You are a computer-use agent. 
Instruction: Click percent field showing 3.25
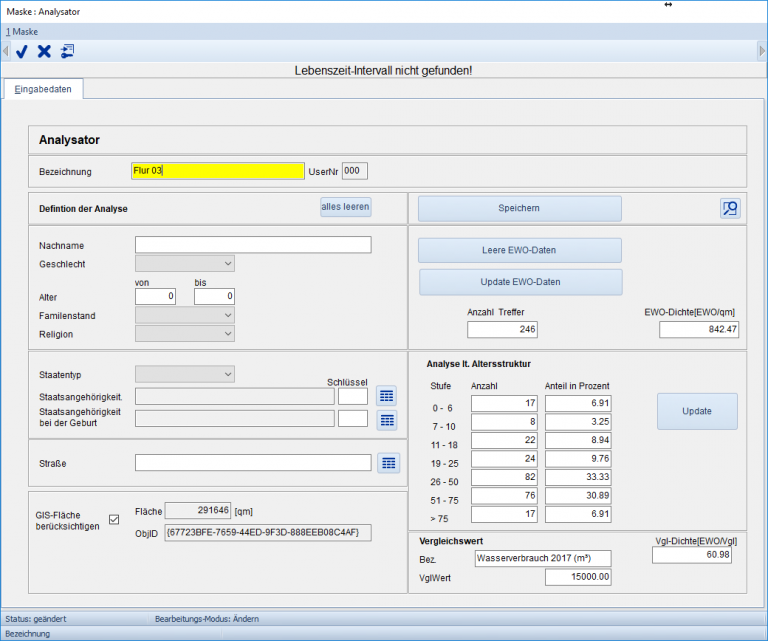pos(578,422)
